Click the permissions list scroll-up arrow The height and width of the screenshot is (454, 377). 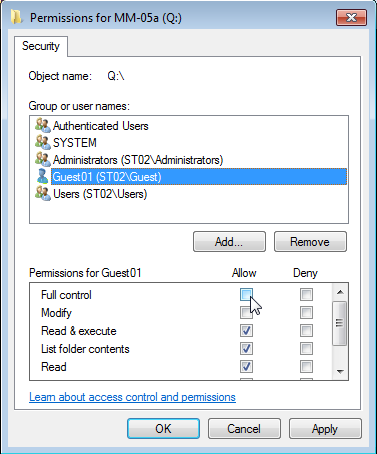[340, 292]
